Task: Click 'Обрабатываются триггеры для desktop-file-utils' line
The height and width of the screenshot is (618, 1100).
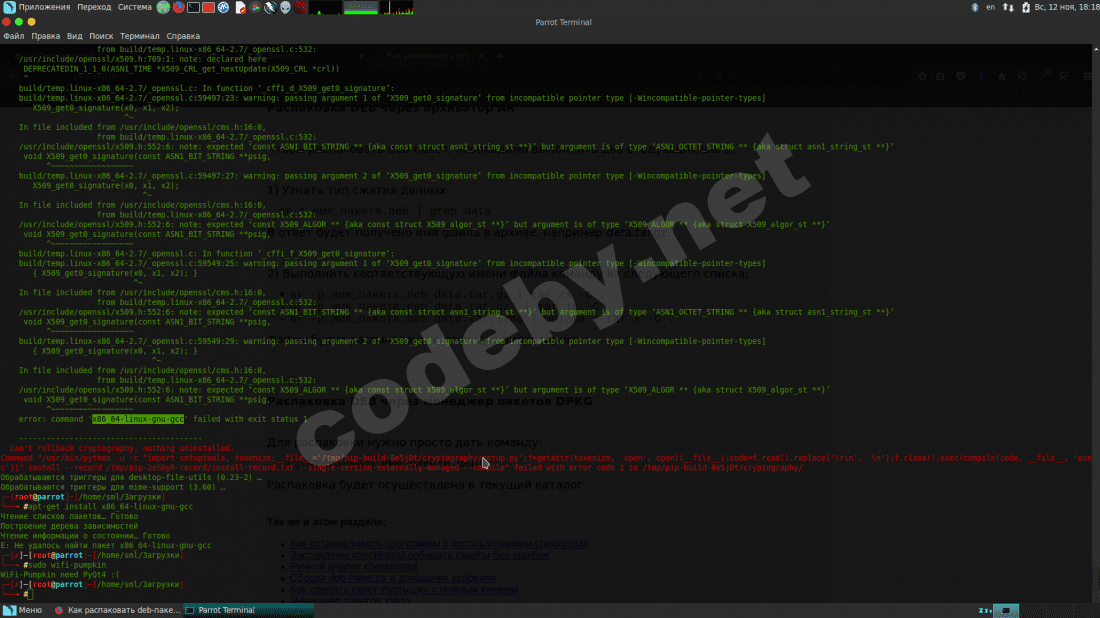Action: pos(131,477)
